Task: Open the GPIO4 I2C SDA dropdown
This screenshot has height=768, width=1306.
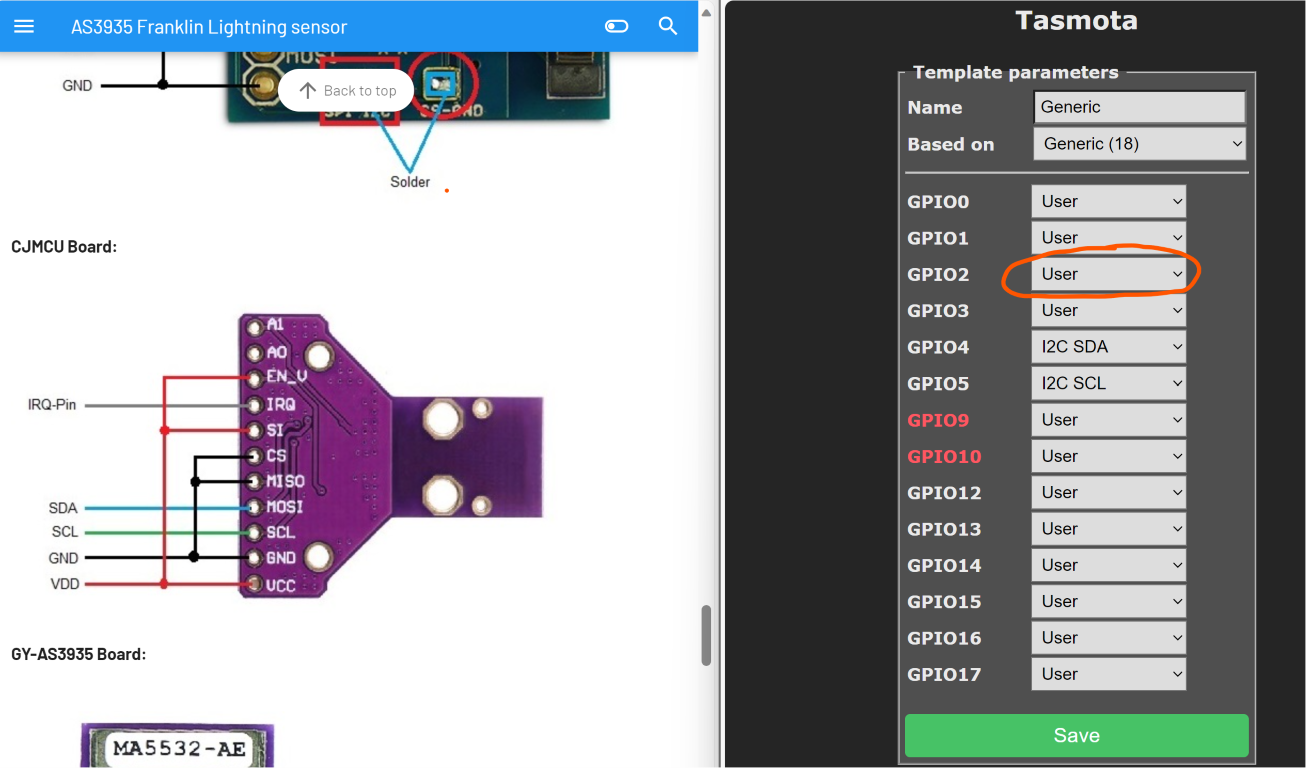Action: click(1108, 346)
